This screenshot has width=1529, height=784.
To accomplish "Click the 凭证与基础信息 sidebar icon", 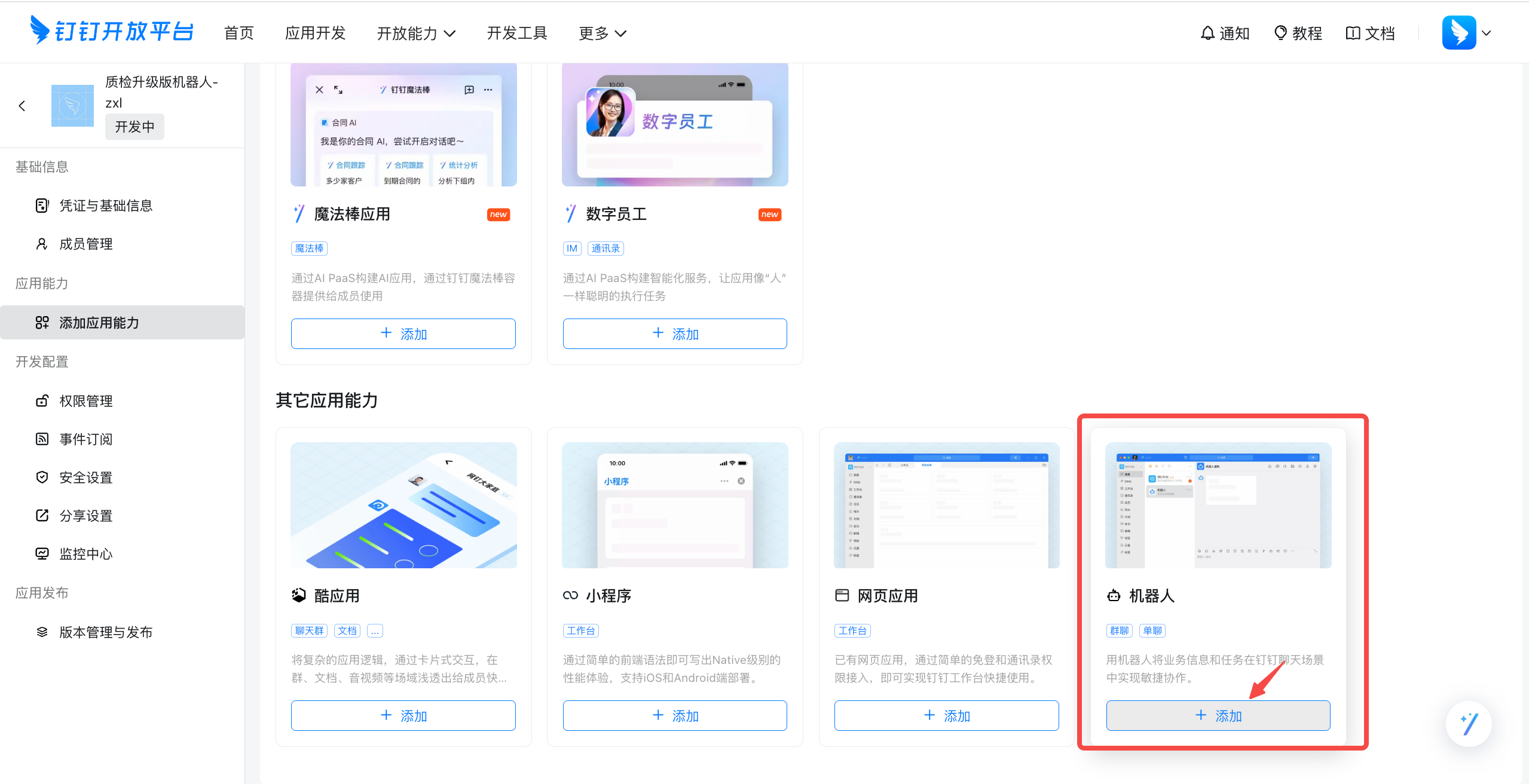I will (x=42, y=206).
